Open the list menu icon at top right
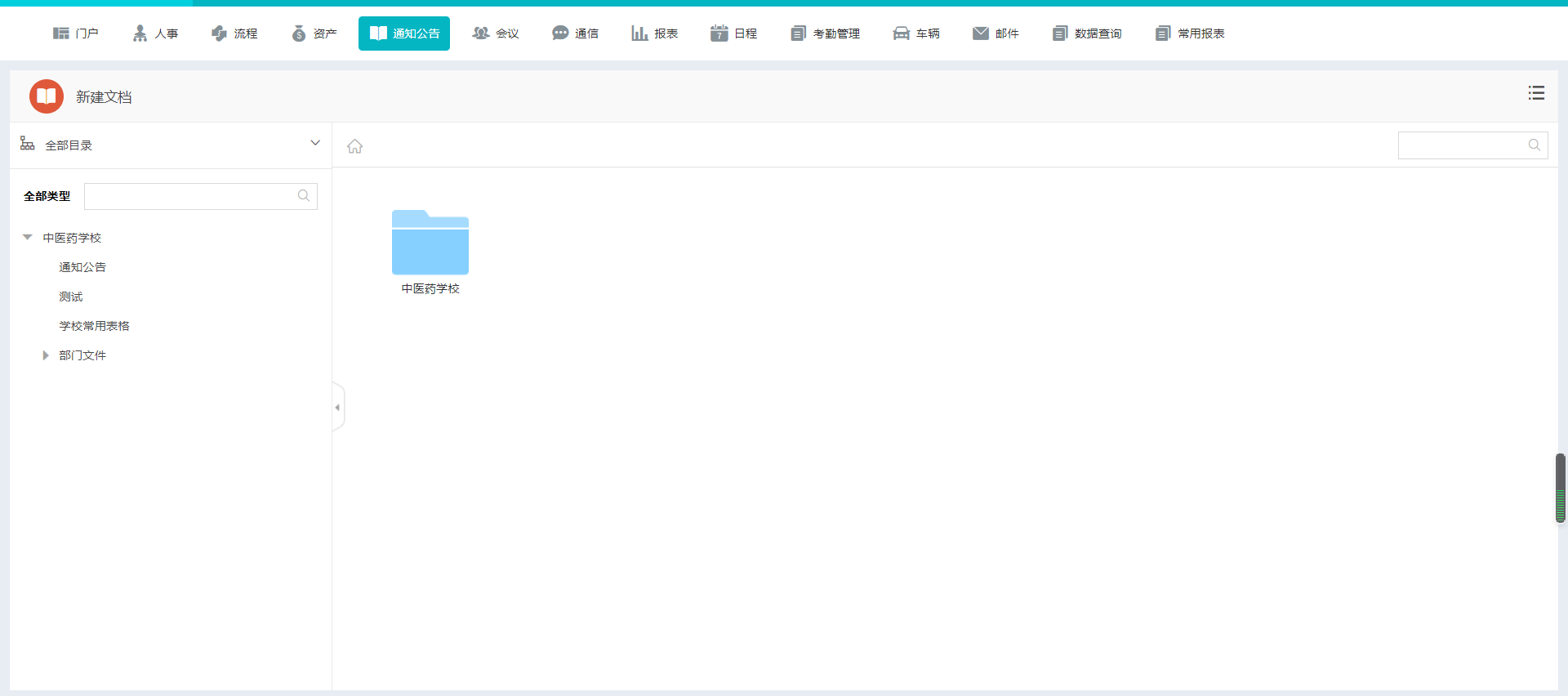Screen dimensions: 1568x696 [1536, 93]
